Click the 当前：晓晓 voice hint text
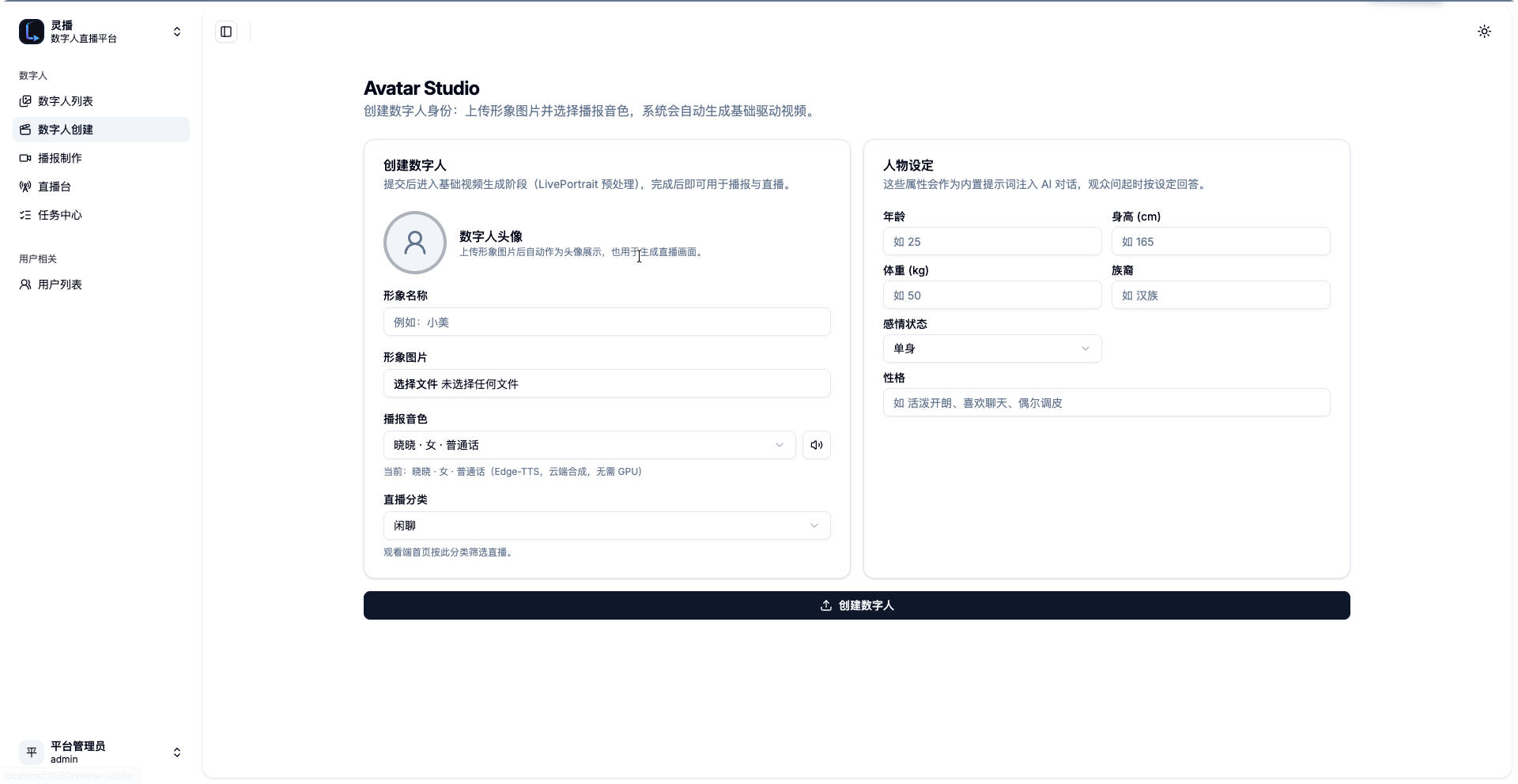This screenshot has height=784, width=1518. 512,472
